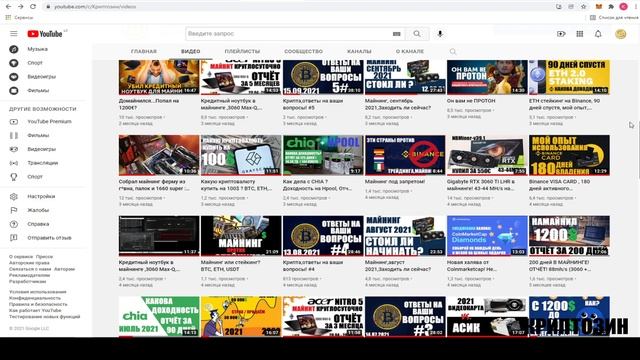This screenshot has width=640, height=360.
Task: Open О сервисе footer link
Action: [20, 257]
